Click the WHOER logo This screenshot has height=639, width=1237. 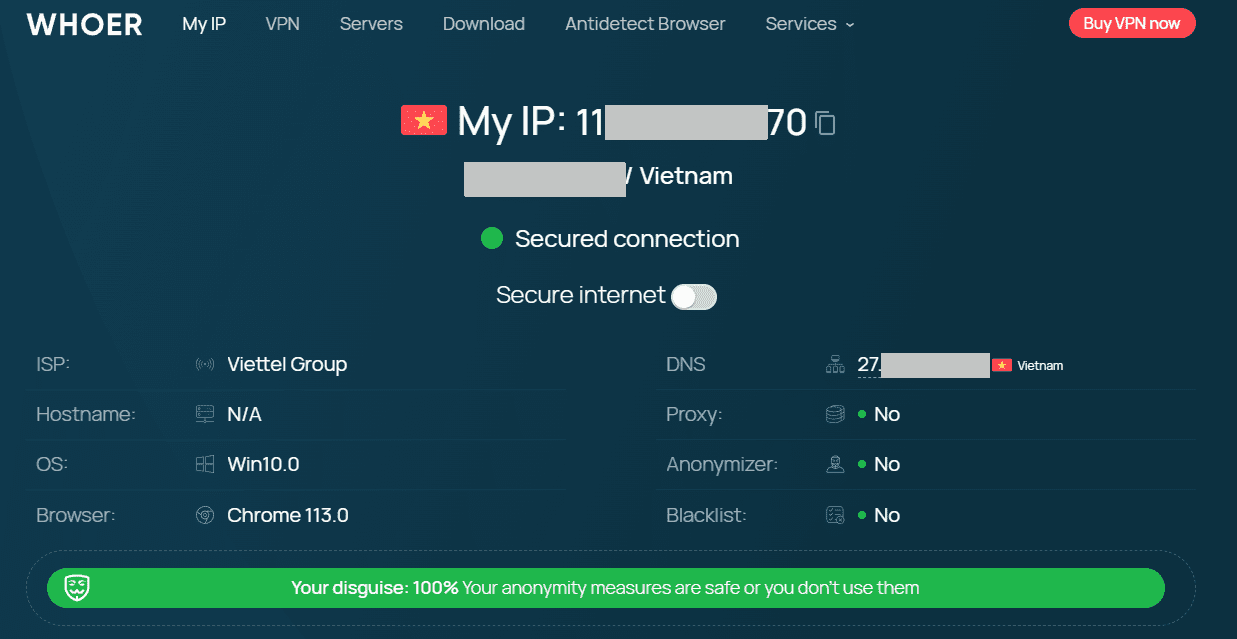(83, 23)
